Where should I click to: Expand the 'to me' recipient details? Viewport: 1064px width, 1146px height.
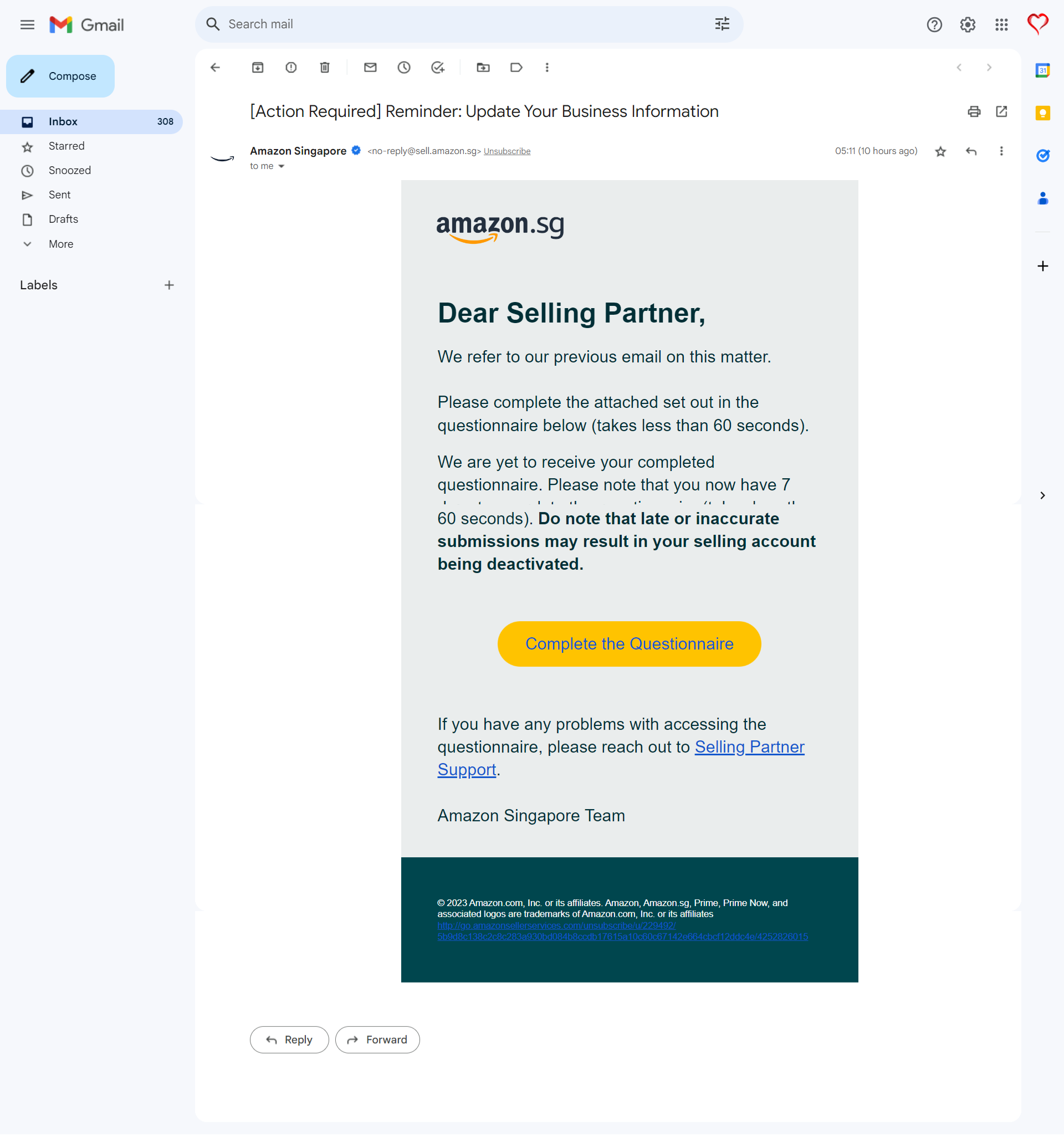pyautogui.click(x=281, y=166)
